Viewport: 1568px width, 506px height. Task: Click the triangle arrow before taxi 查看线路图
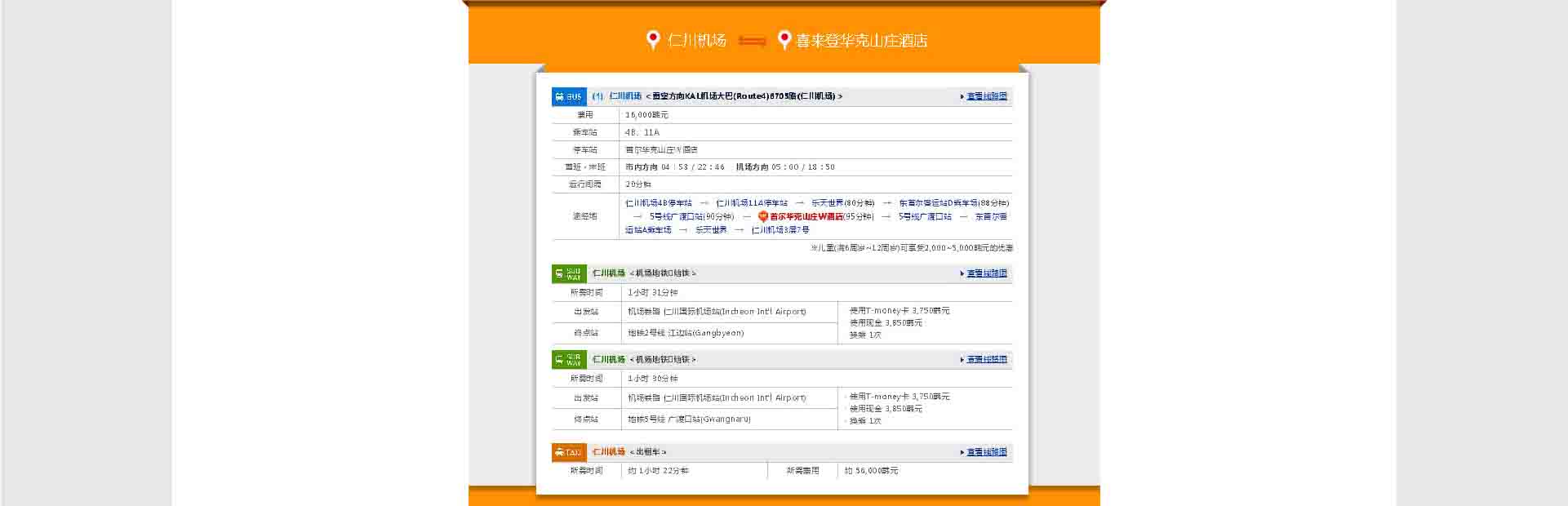point(962,451)
